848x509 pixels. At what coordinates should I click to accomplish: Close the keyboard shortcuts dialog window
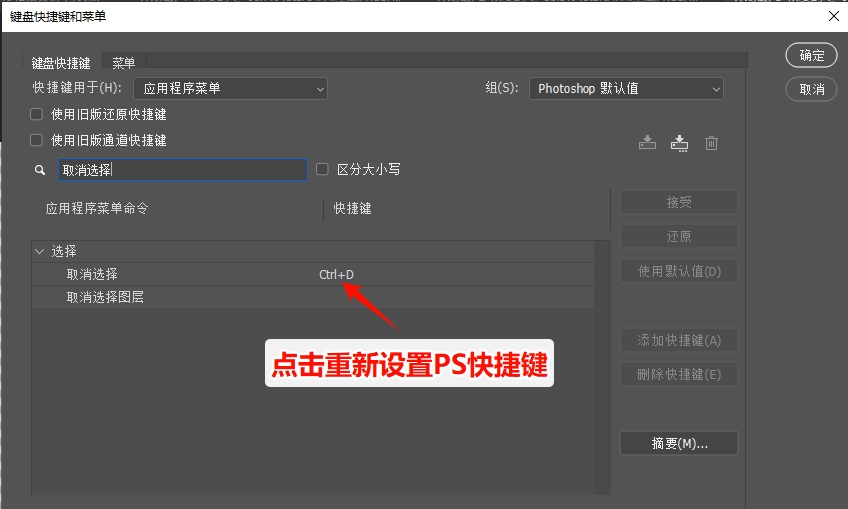tap(833, 16)
